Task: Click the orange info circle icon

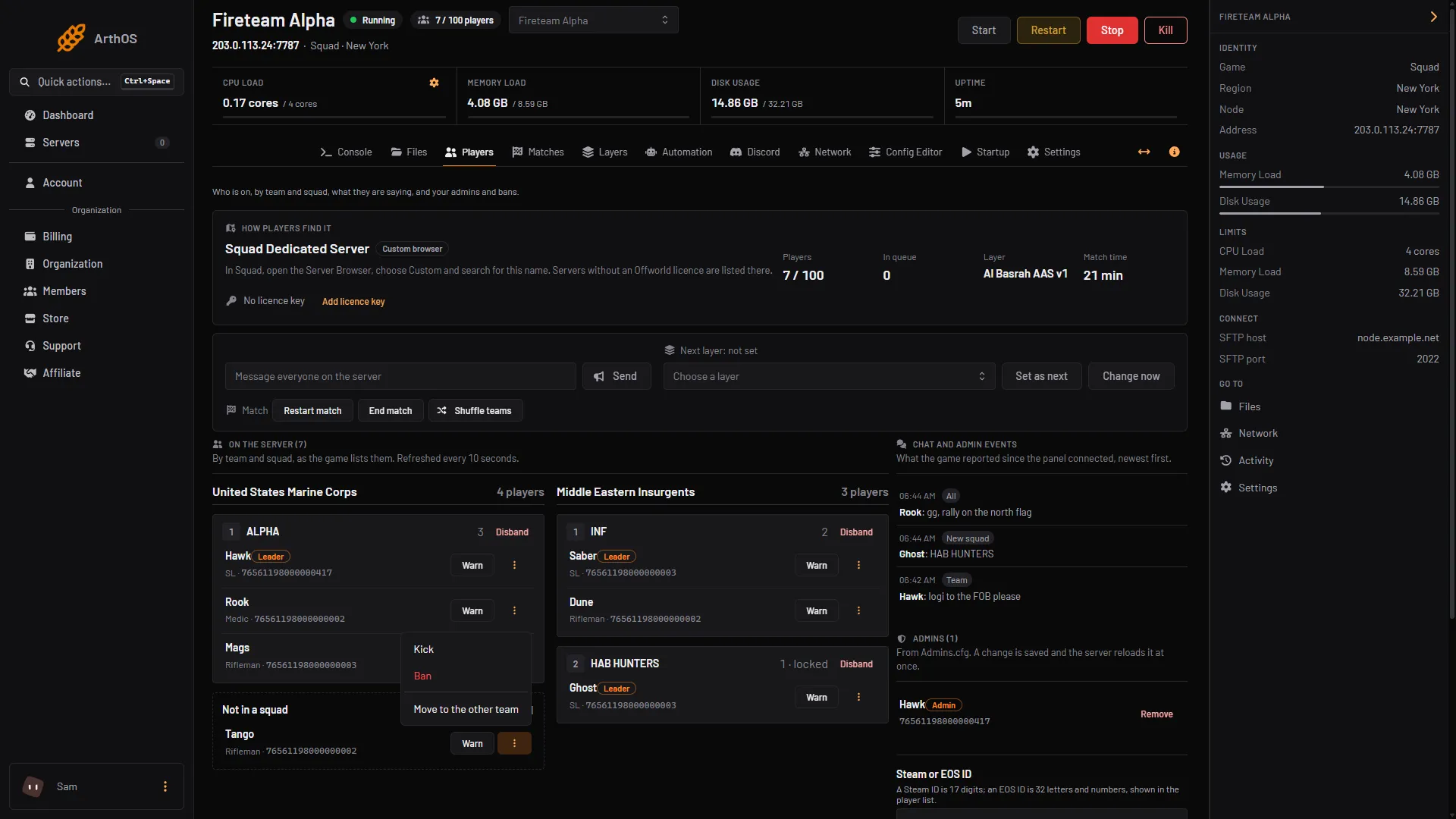Action: tap(1174, 152)
